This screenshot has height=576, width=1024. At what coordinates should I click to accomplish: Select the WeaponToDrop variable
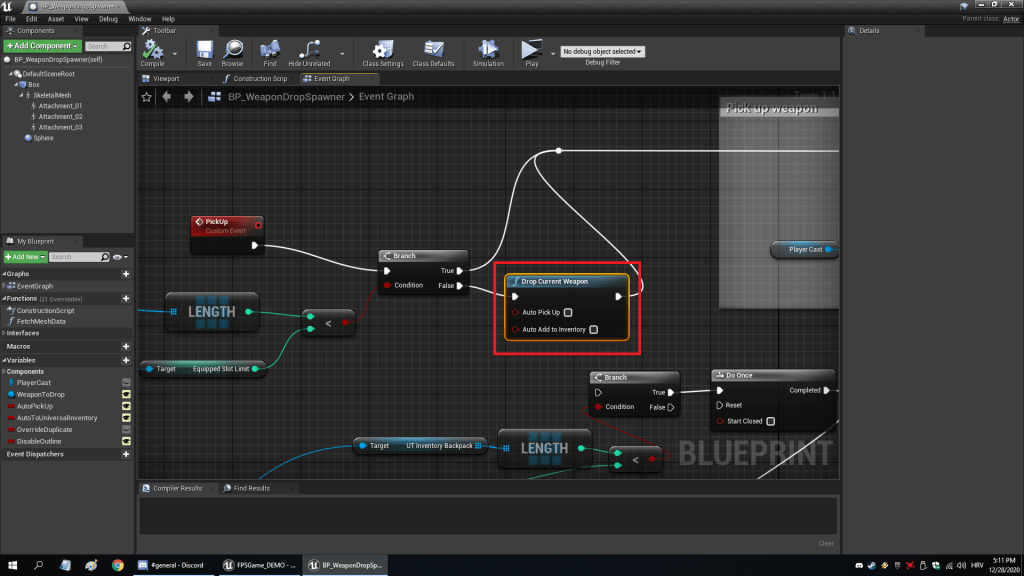[x=38, y=394]
